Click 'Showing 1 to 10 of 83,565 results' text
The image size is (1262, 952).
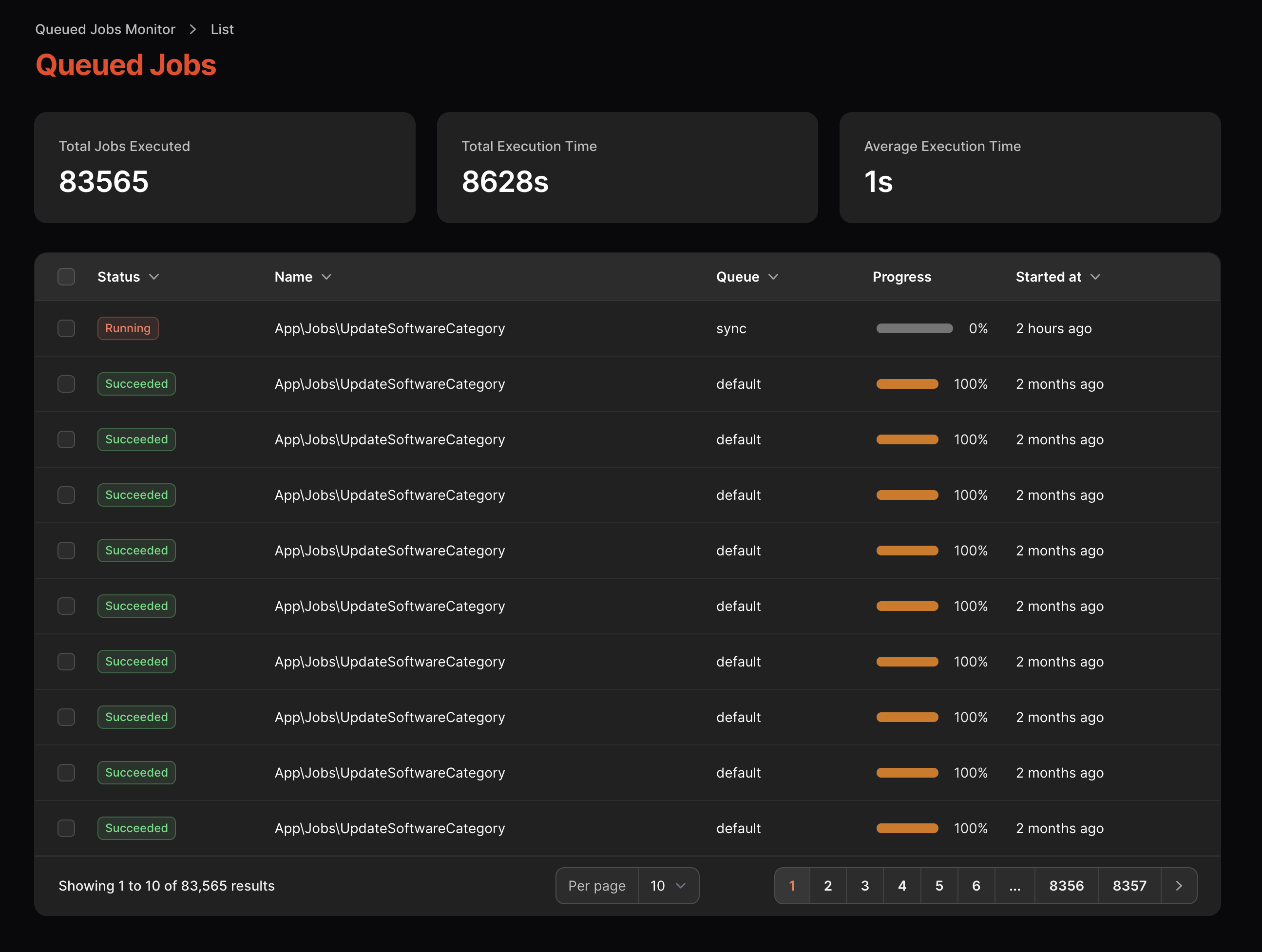pyautogui.click(x=167, y=885)
